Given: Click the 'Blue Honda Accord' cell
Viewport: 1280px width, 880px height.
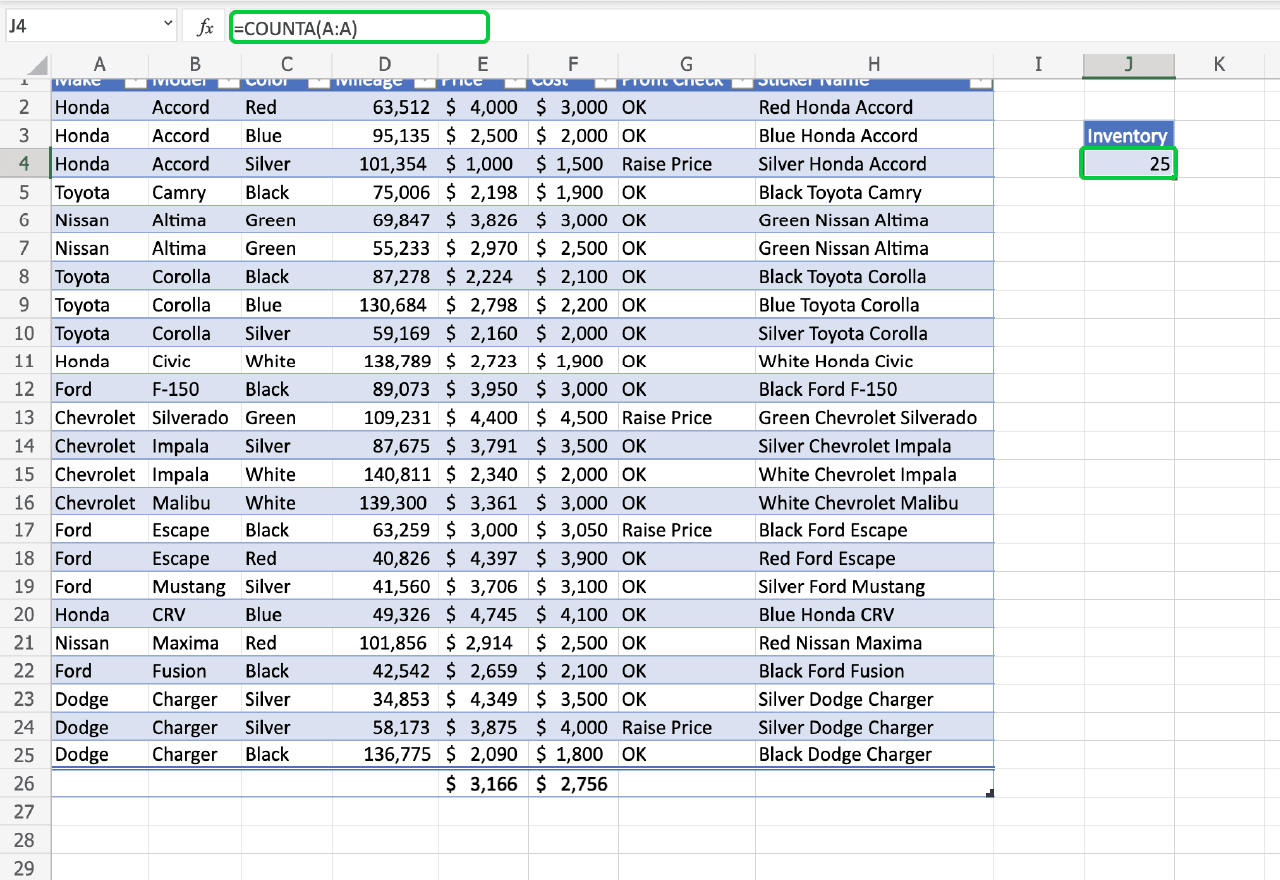Looking at the screenshot, I should click(874, 135).
